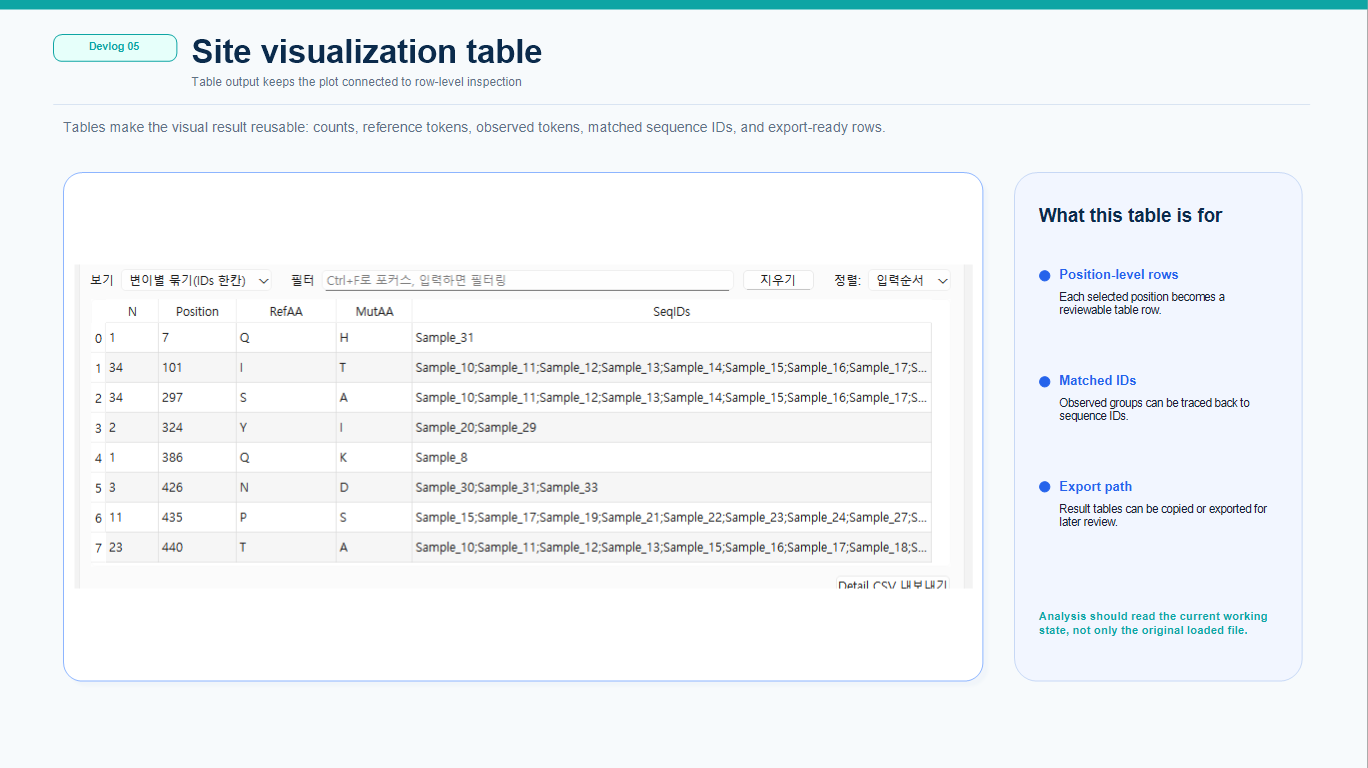Screen dimensions: 1368x768
Task: Click the Position-level rows heading
Action: (x=1118, y=275)
